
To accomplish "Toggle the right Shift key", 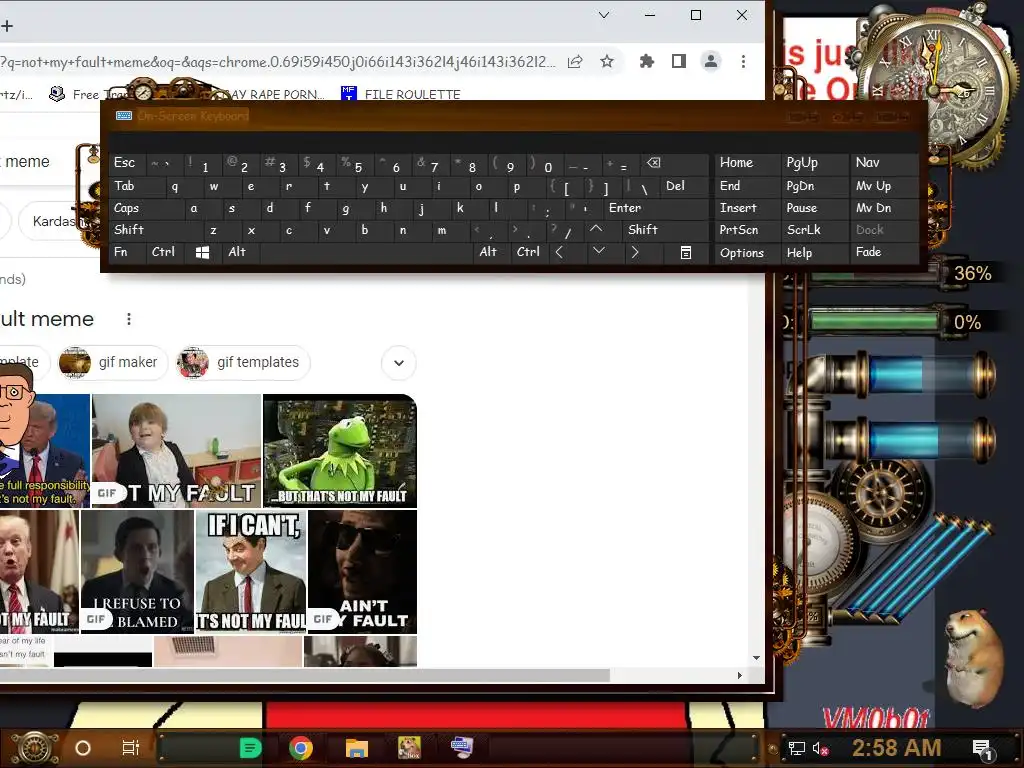I will [x=665, y=230].
